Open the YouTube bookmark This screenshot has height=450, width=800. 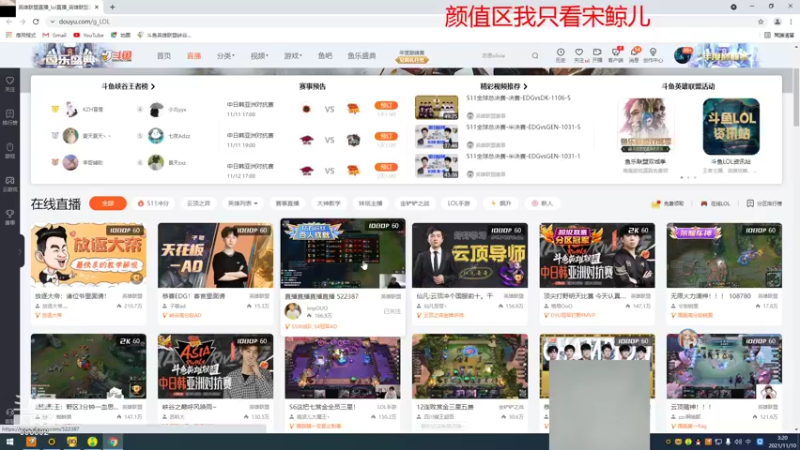pyautogui.click(x=89, y=35)
